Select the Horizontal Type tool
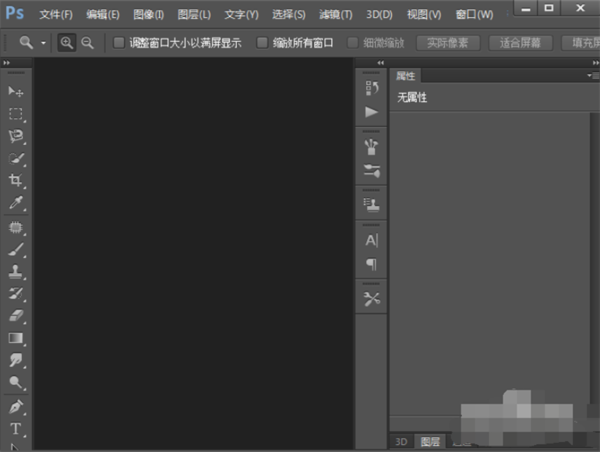This screenshot has height=452, width=600. [16, 429]
